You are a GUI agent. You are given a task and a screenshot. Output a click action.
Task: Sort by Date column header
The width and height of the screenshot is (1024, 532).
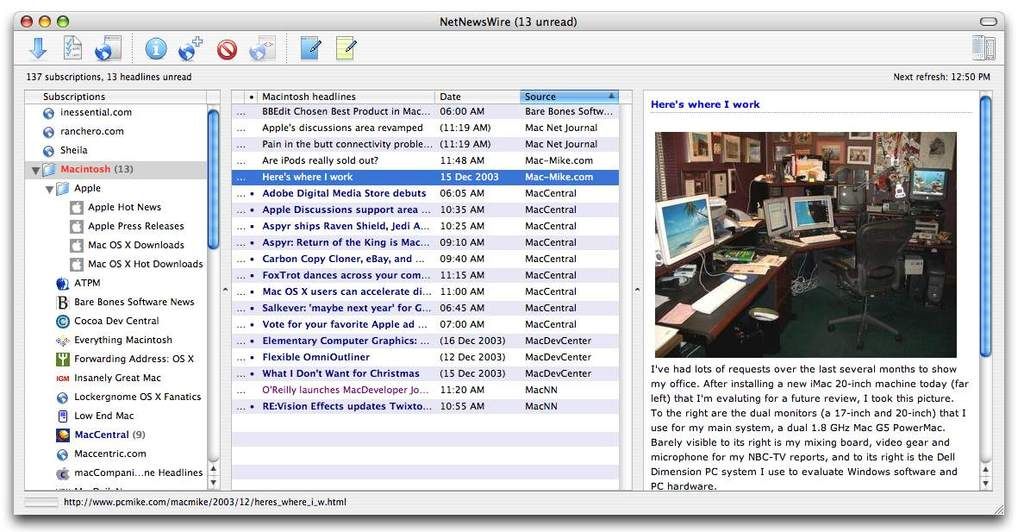click(x=477, y=97)
